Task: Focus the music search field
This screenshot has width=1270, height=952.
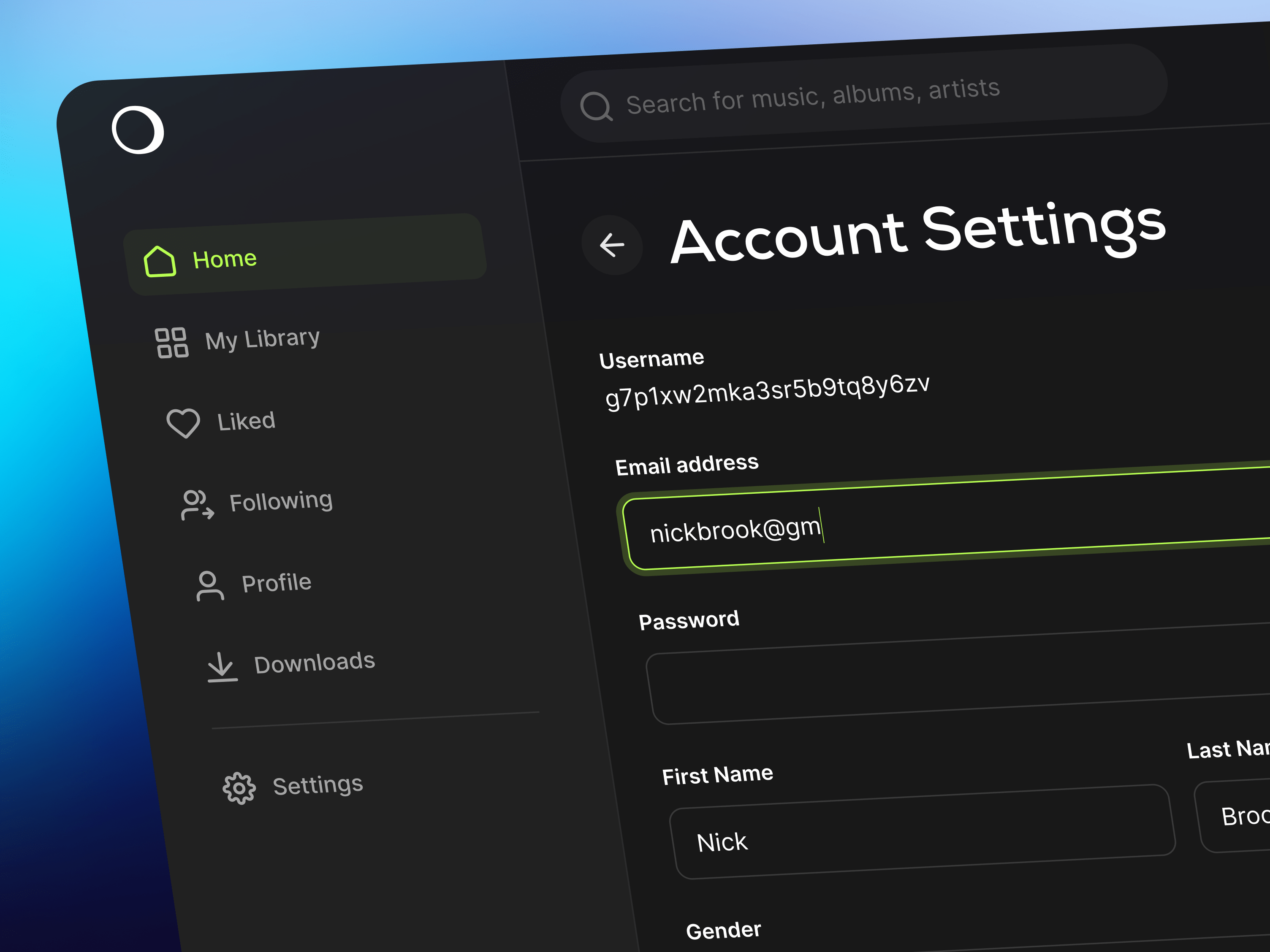Action: pyautogui.click(x=864, y=94)
